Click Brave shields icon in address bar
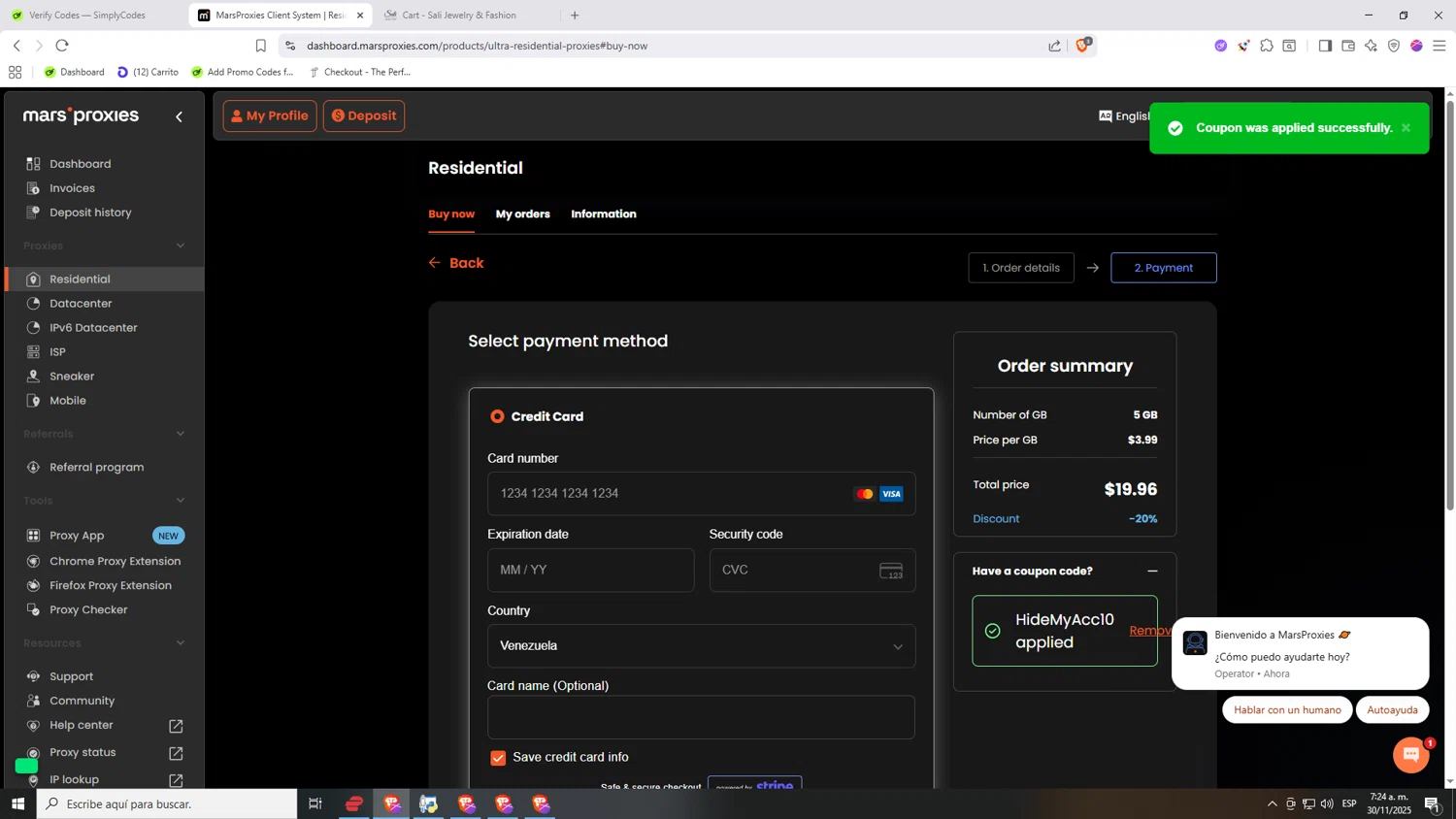Viewport: 1456px width, 819px height. 1082,46
